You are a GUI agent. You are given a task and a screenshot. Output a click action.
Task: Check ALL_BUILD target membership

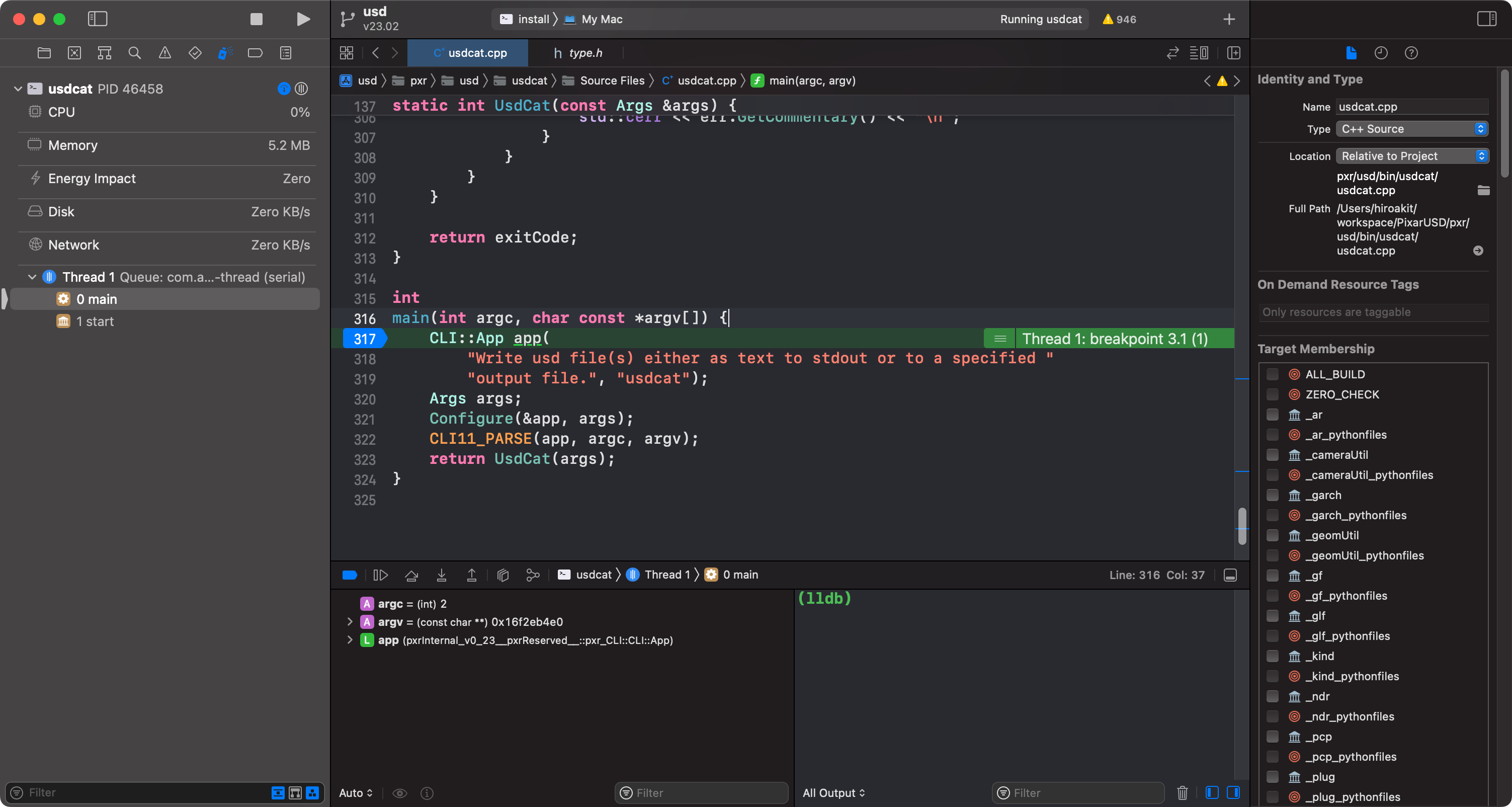coord(1272,374)
